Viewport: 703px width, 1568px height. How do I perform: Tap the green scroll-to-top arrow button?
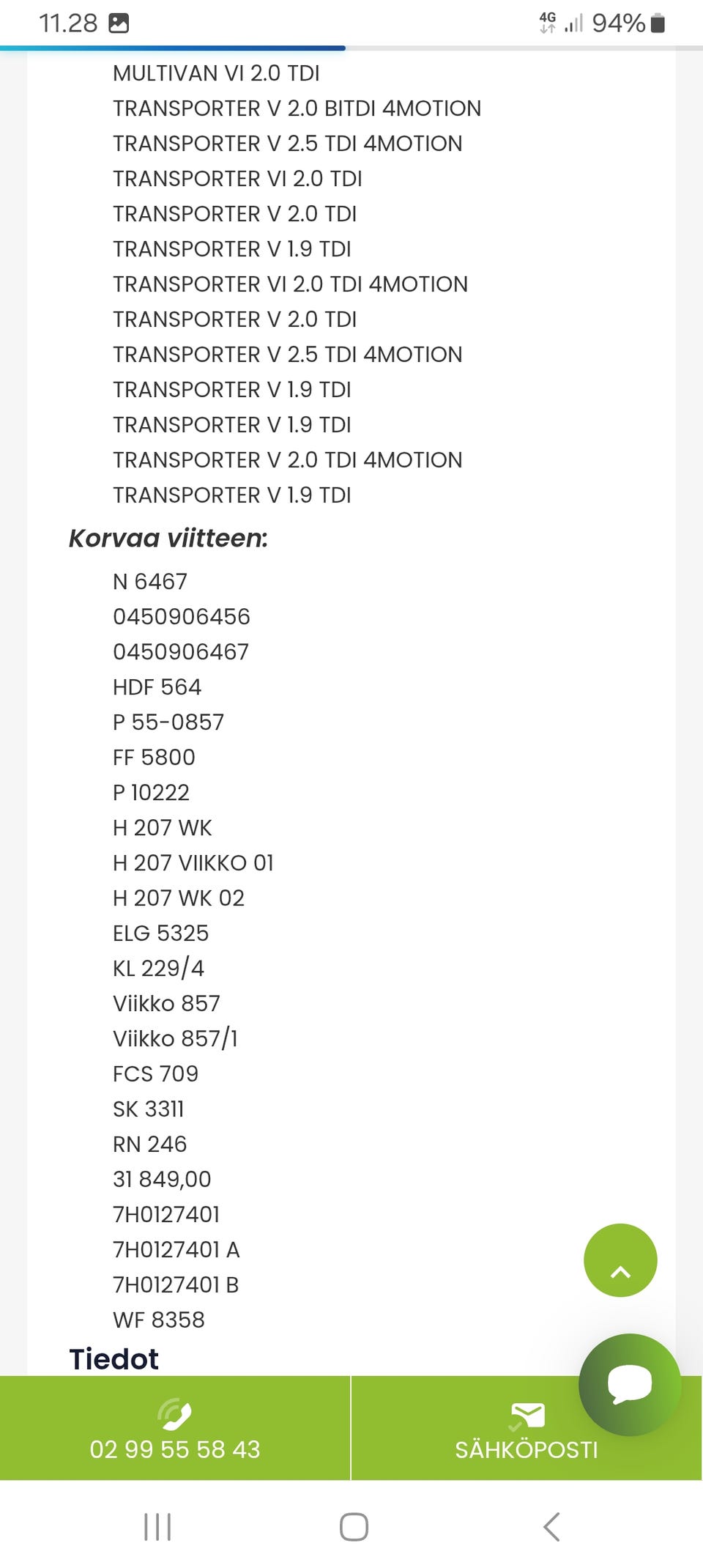click(620, 1260)
